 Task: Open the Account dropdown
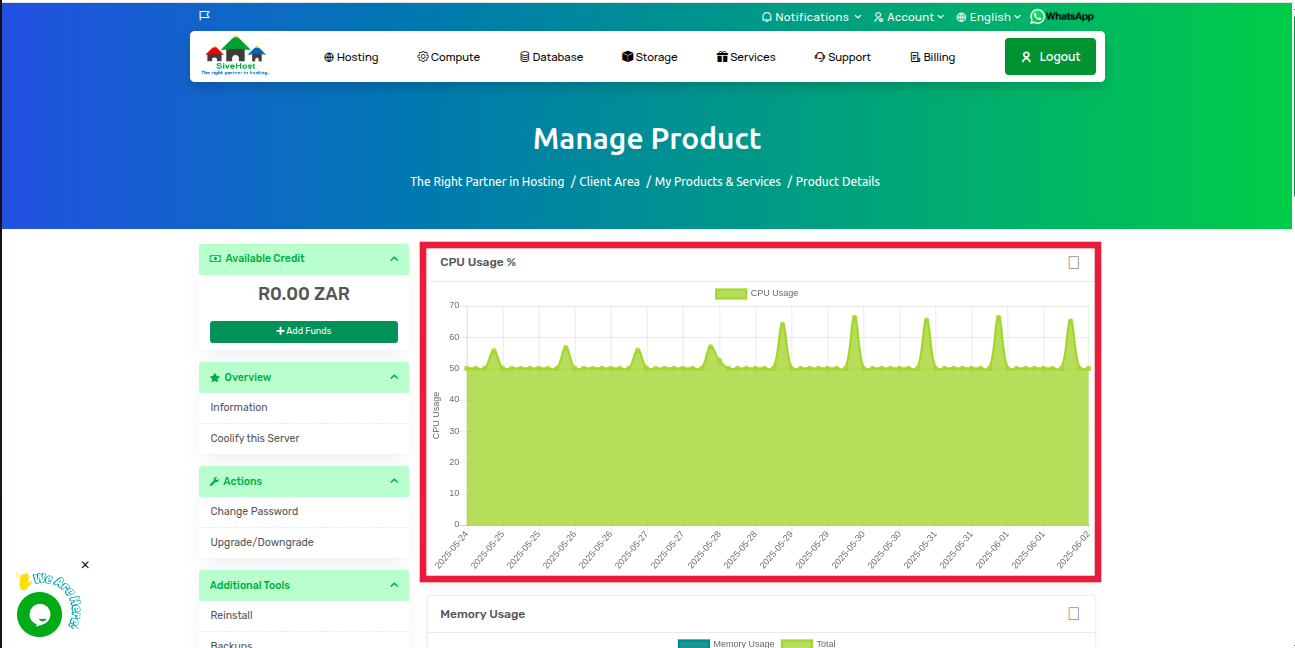pos(909,17)
